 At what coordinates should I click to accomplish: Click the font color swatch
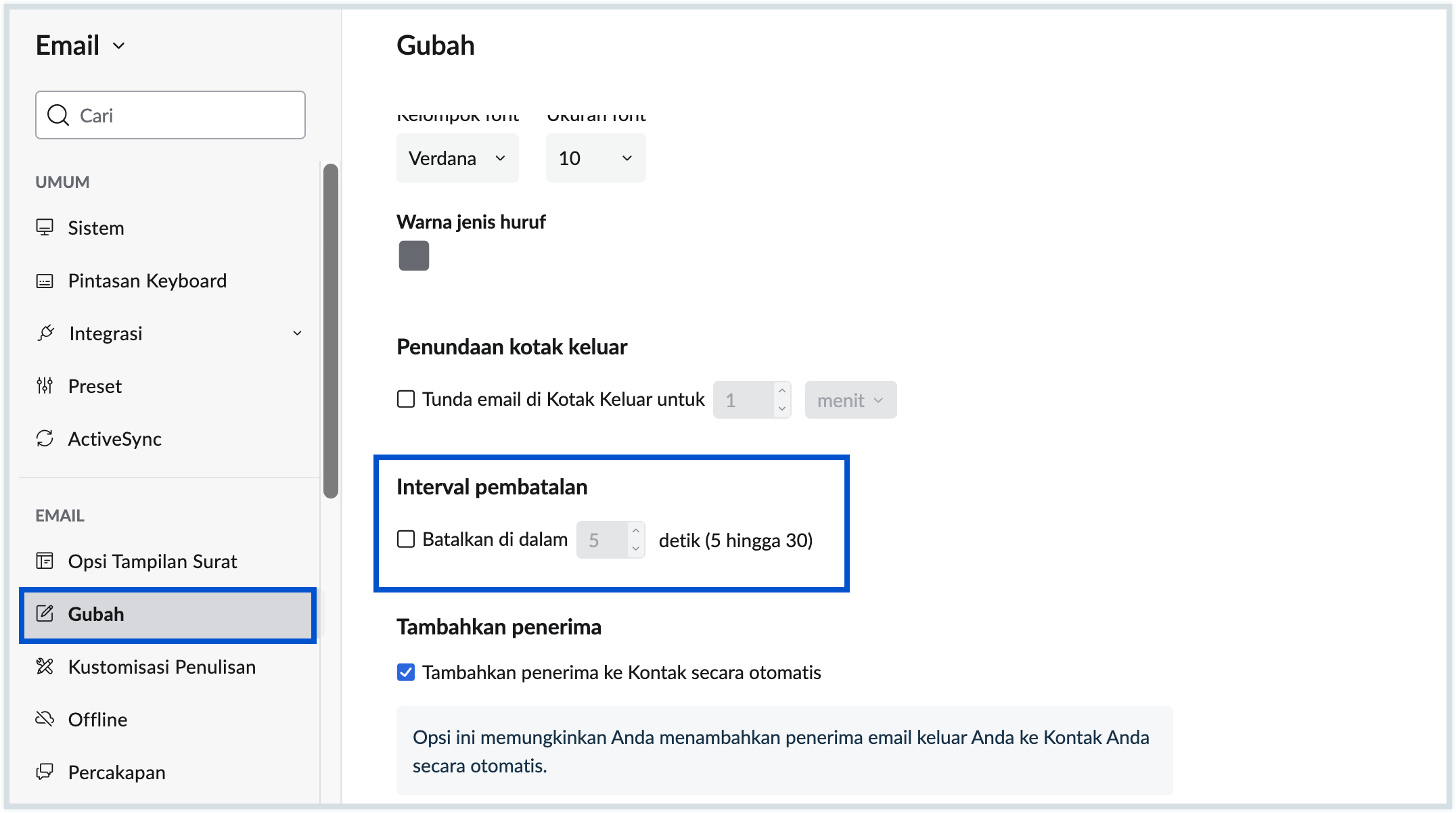pos(414,256)
